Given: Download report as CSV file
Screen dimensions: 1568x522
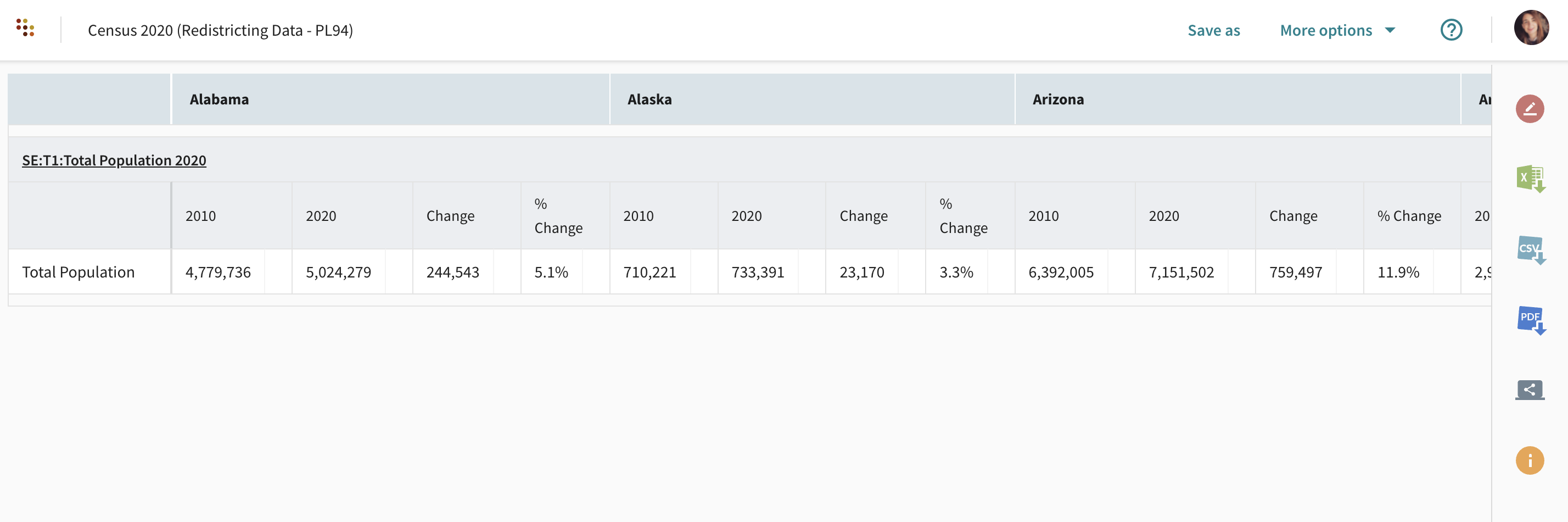Looking at the screenshot, I should click(x=1530, y=249).
